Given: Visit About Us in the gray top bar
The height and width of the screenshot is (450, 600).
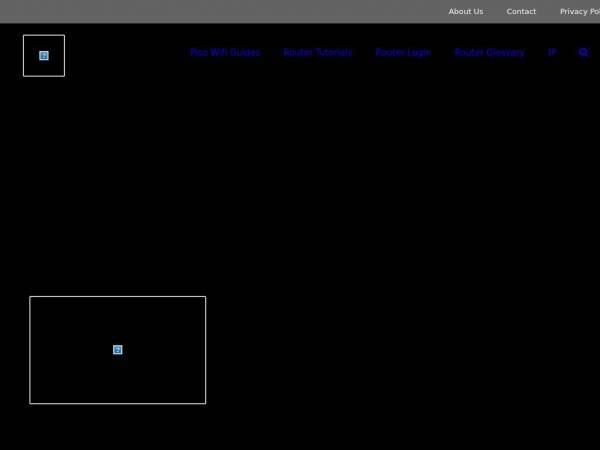Looking at the screenshot, I should [466, 11].
